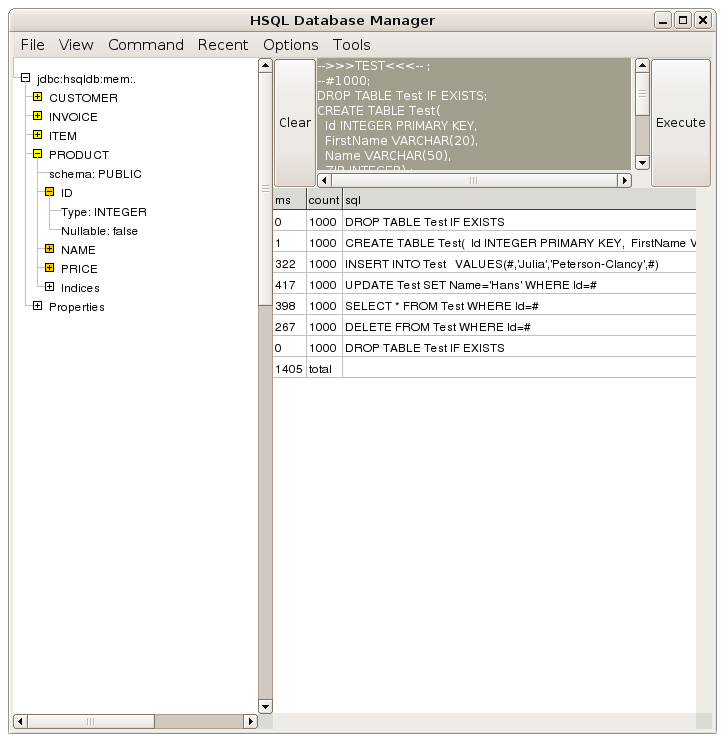
Task: Click the tree panel scroll up arrow
Action: coord(265,65)
